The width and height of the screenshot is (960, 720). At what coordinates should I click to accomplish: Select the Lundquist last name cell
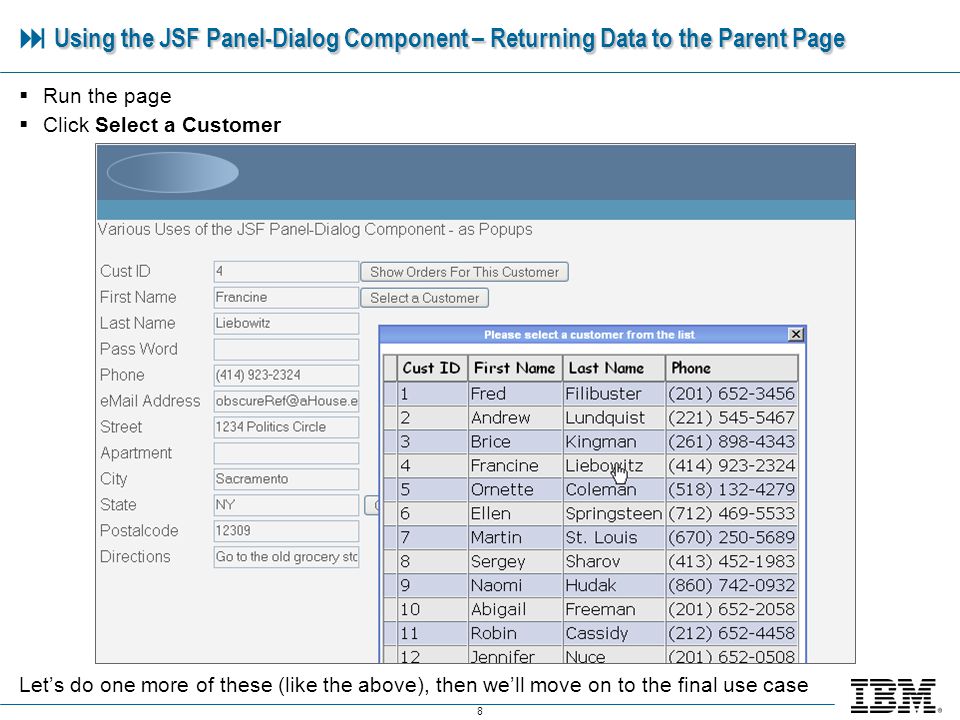point(613,418)
